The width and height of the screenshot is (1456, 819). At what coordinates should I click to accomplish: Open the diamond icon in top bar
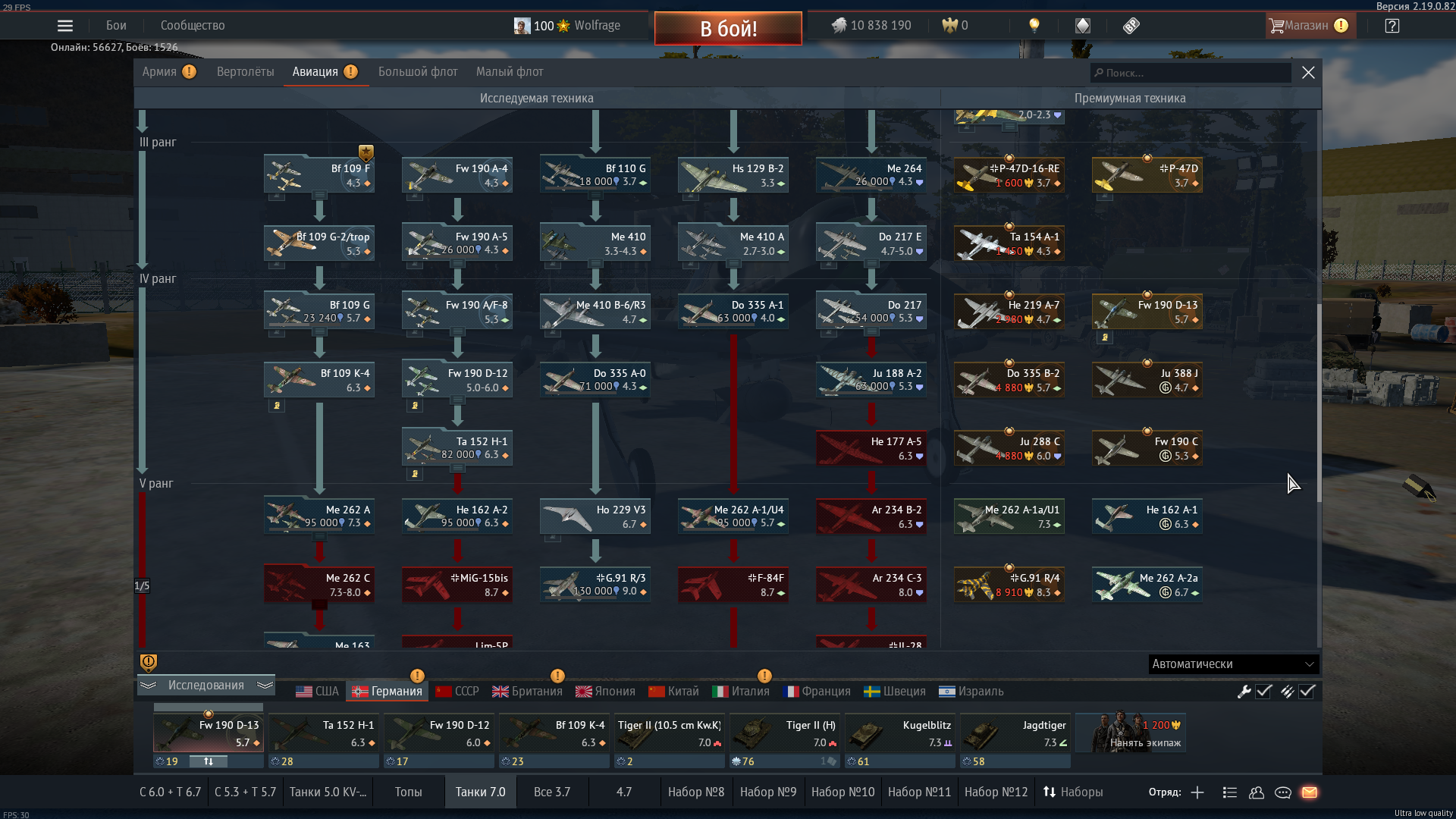pyautogui.click(x=1083, y=26)
